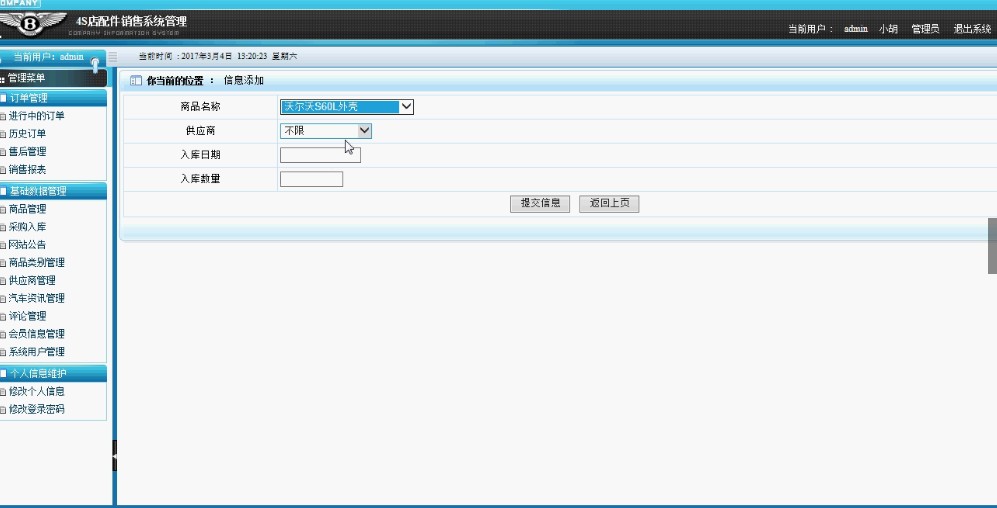Click the 提交信息 button

(540, 204)
